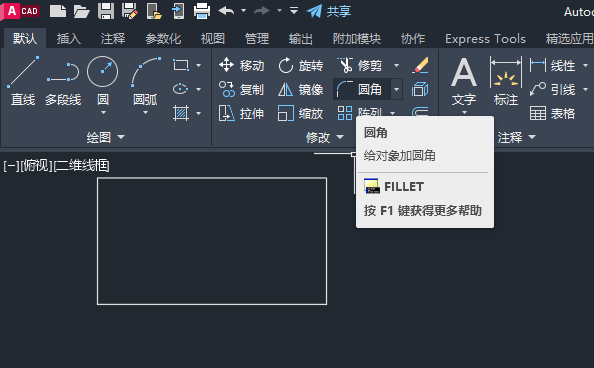This screenshot has width=594, height=368.
Task: Select the 复制 copy tool
Action: [x=242, y=89]
